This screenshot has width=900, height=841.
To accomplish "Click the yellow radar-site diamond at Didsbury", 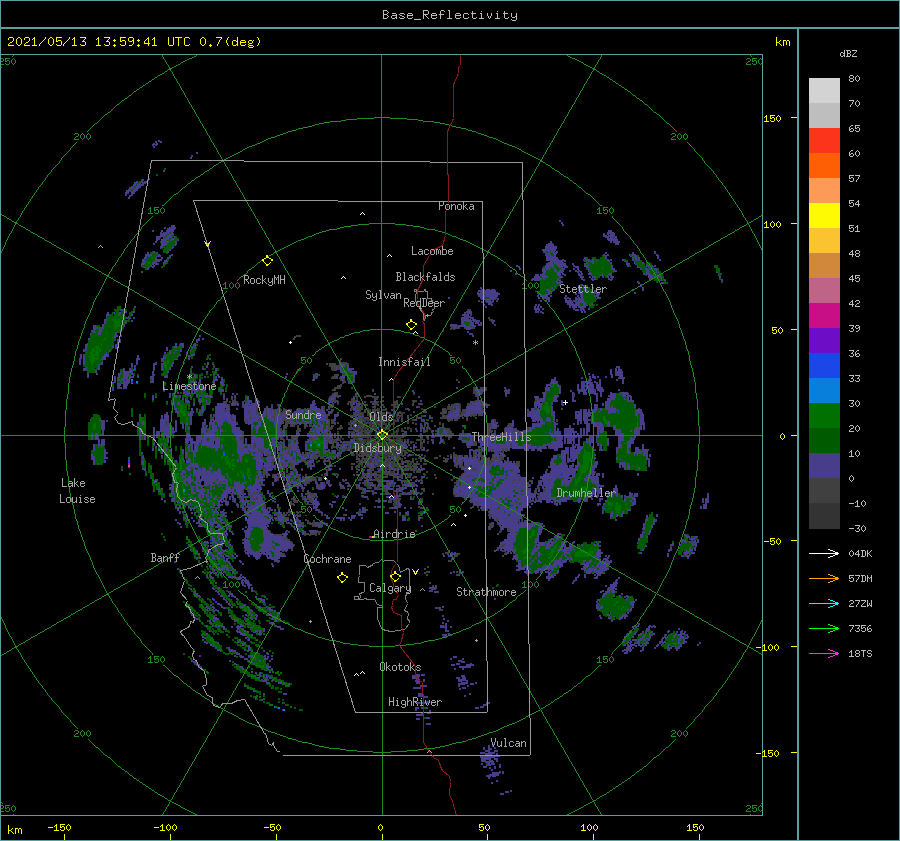I will [382, 435].
